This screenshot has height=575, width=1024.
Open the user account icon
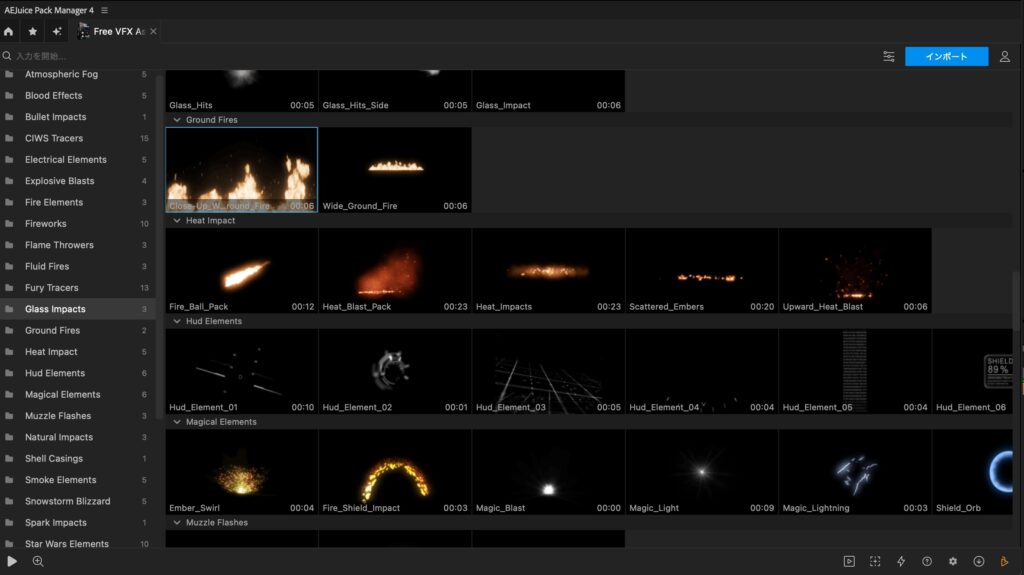click(x=1004, y=57)
